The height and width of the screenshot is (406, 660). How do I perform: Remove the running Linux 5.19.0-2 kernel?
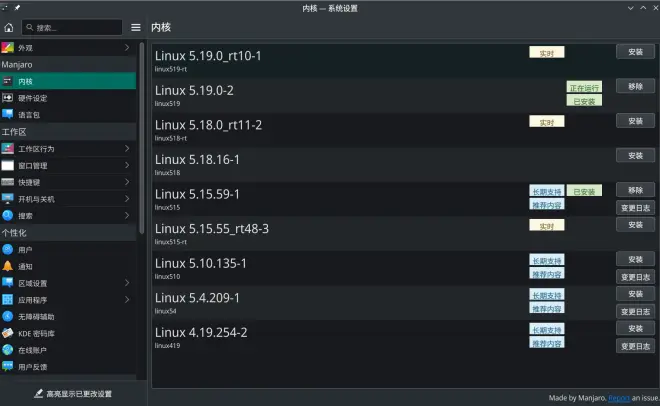coord(635,86)
